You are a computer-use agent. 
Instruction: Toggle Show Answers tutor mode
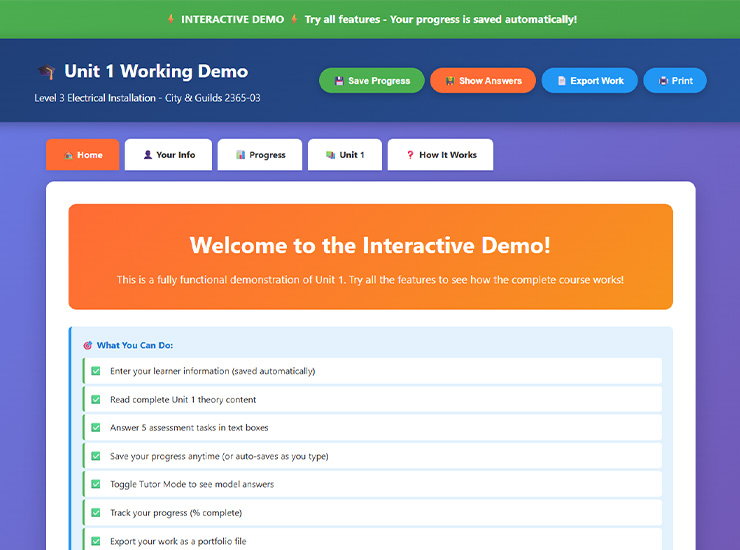[483, 81]
